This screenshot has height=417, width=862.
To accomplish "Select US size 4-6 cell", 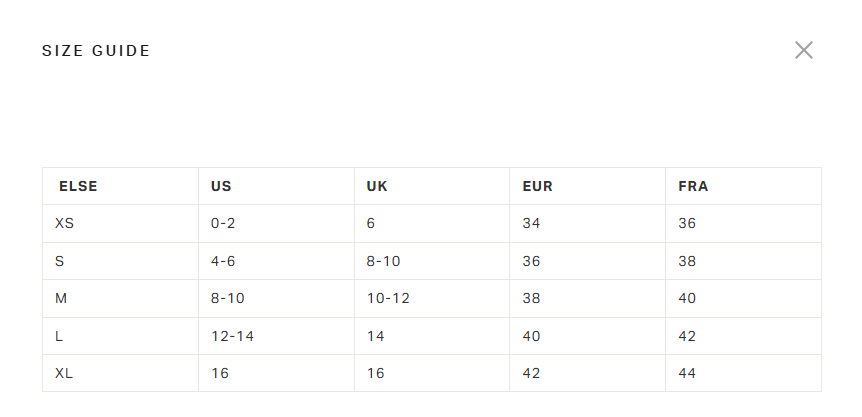I will click(223, 261).
